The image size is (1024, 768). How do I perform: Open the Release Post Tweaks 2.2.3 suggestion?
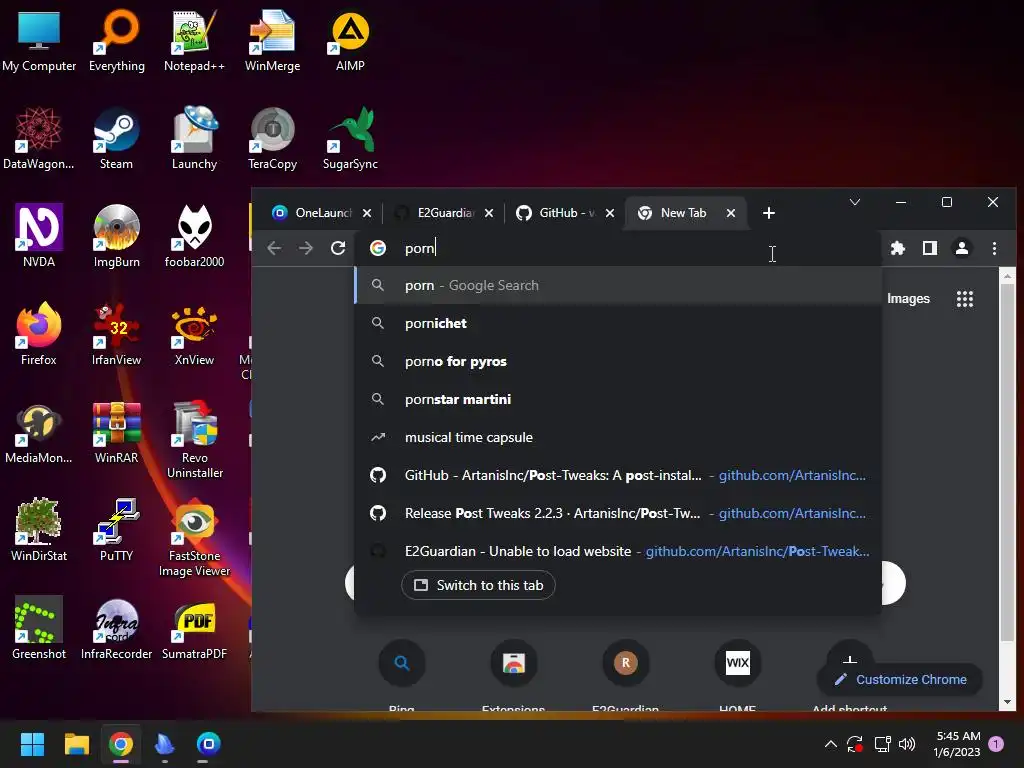click(x=617, y=513)
